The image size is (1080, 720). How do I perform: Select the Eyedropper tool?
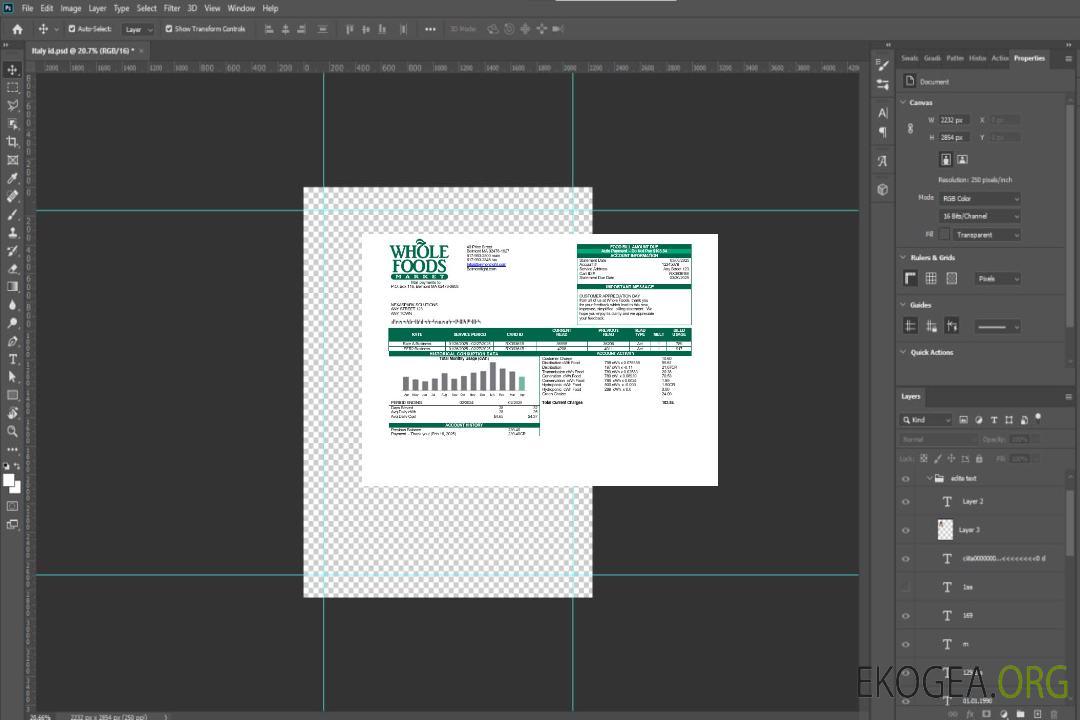[12, 178]
